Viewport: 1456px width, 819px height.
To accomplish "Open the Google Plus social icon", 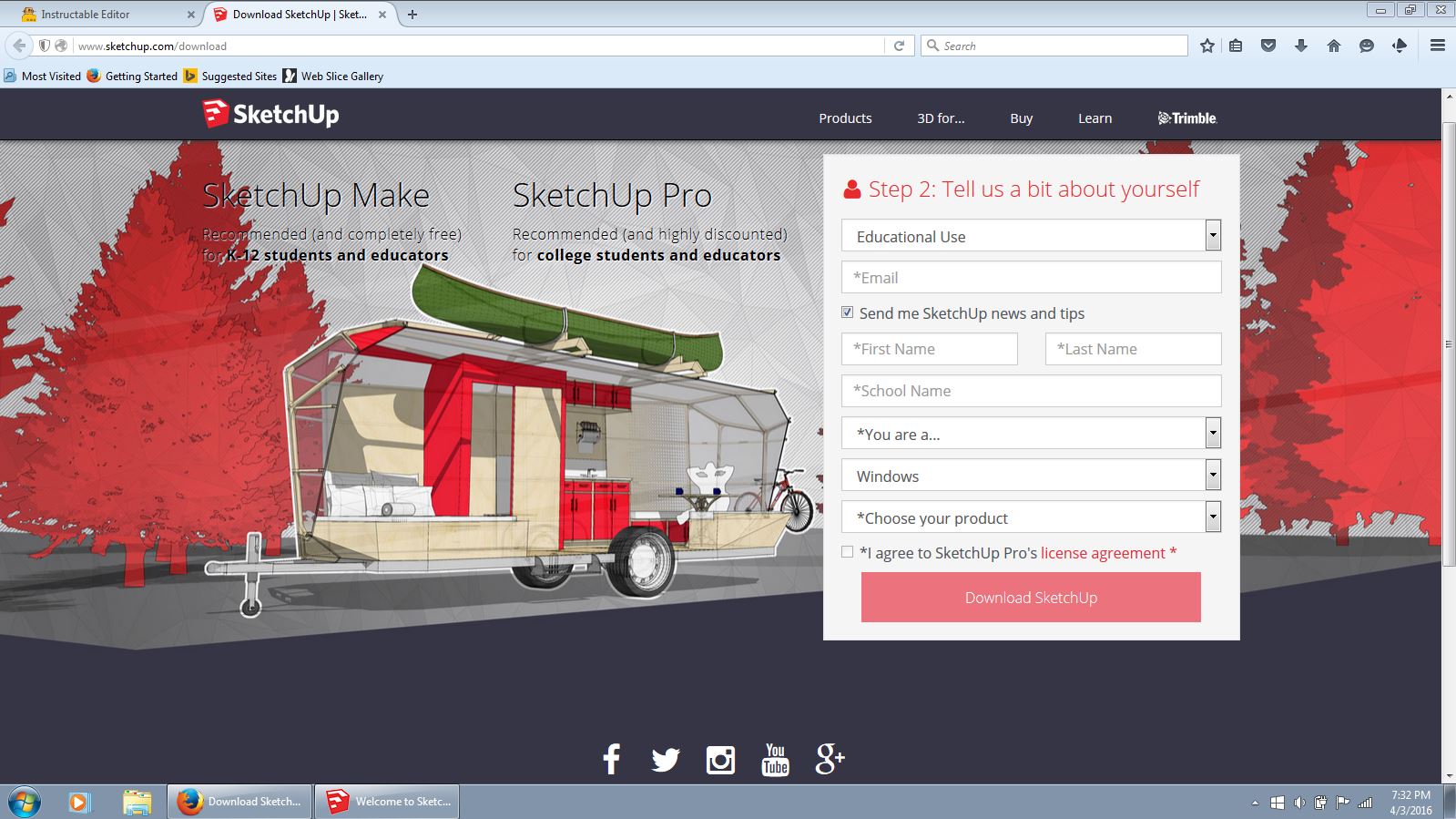I will (x=830, y=758).
